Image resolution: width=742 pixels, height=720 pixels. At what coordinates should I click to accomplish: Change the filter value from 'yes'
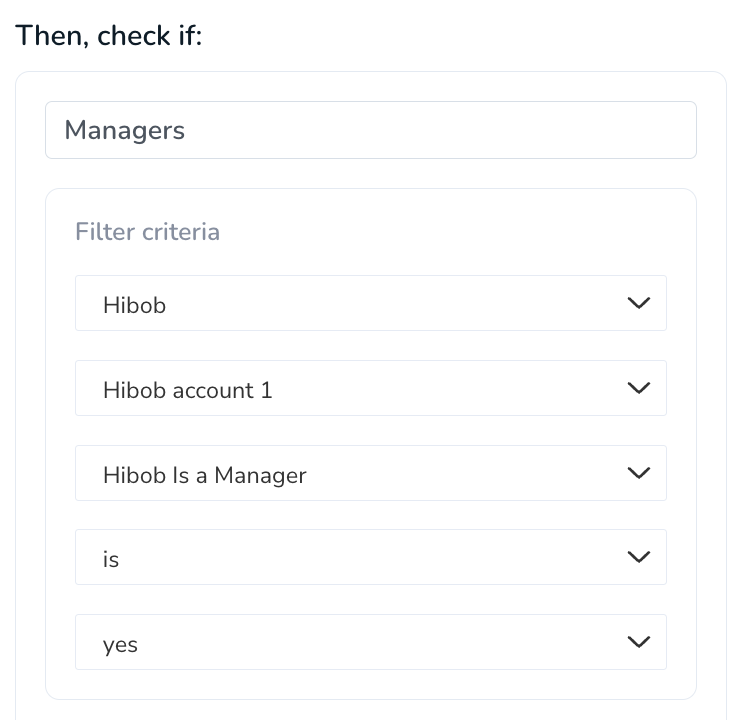[371, 642]
